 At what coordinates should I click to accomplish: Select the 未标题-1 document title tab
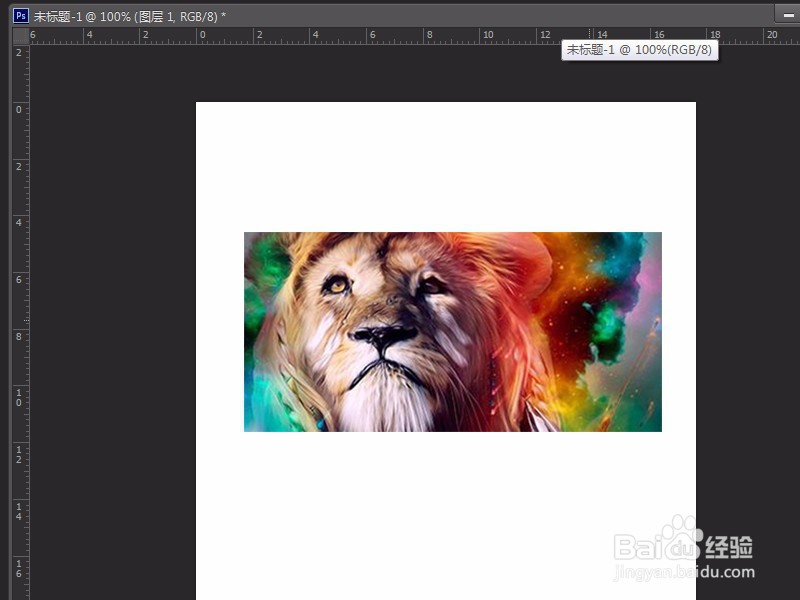point(130,16)
